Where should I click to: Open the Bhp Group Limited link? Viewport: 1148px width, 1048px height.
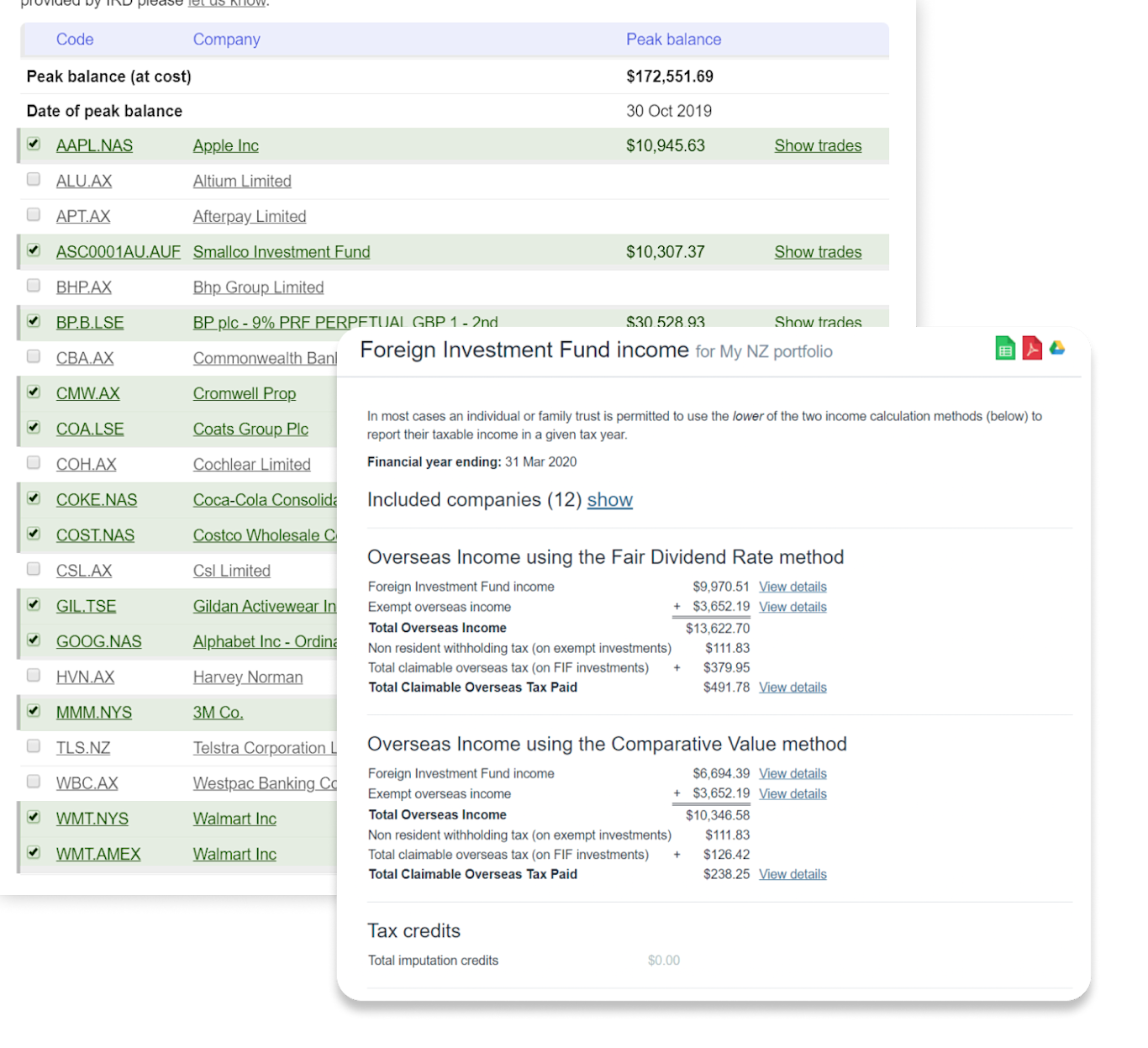coord(258,287)
